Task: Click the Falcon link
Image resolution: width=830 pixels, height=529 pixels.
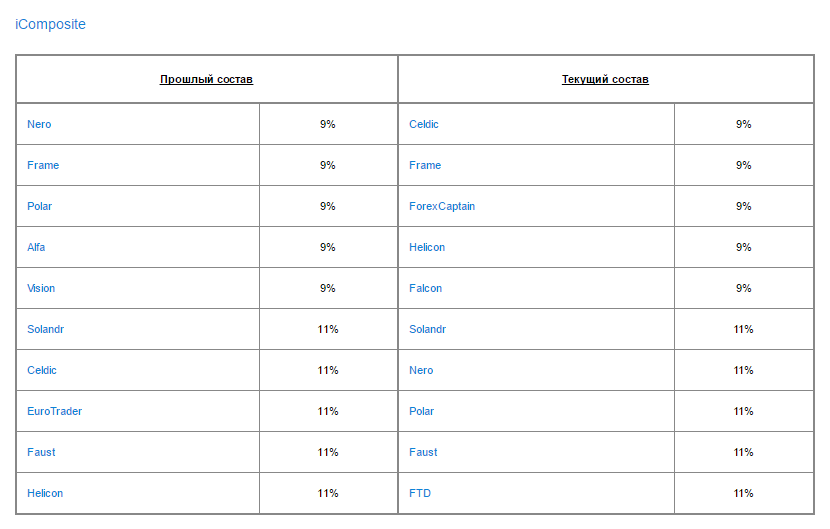Action: tap(425, 288)
